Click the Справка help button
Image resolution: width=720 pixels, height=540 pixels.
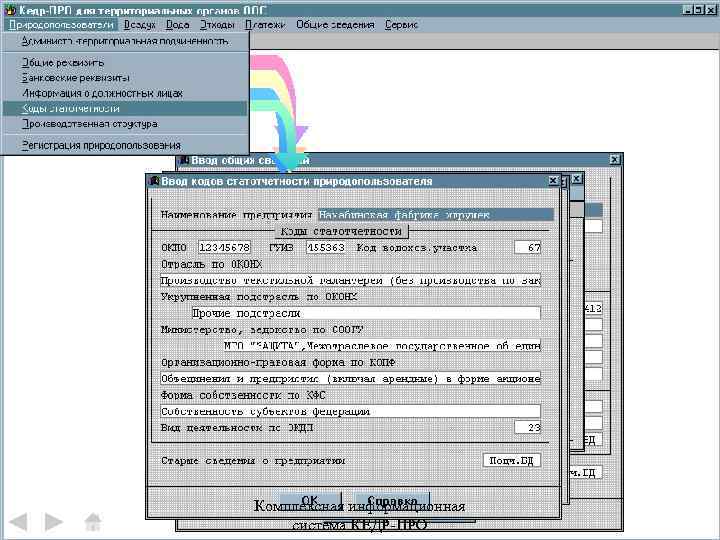pyautogui.click(x=392, y=501)
